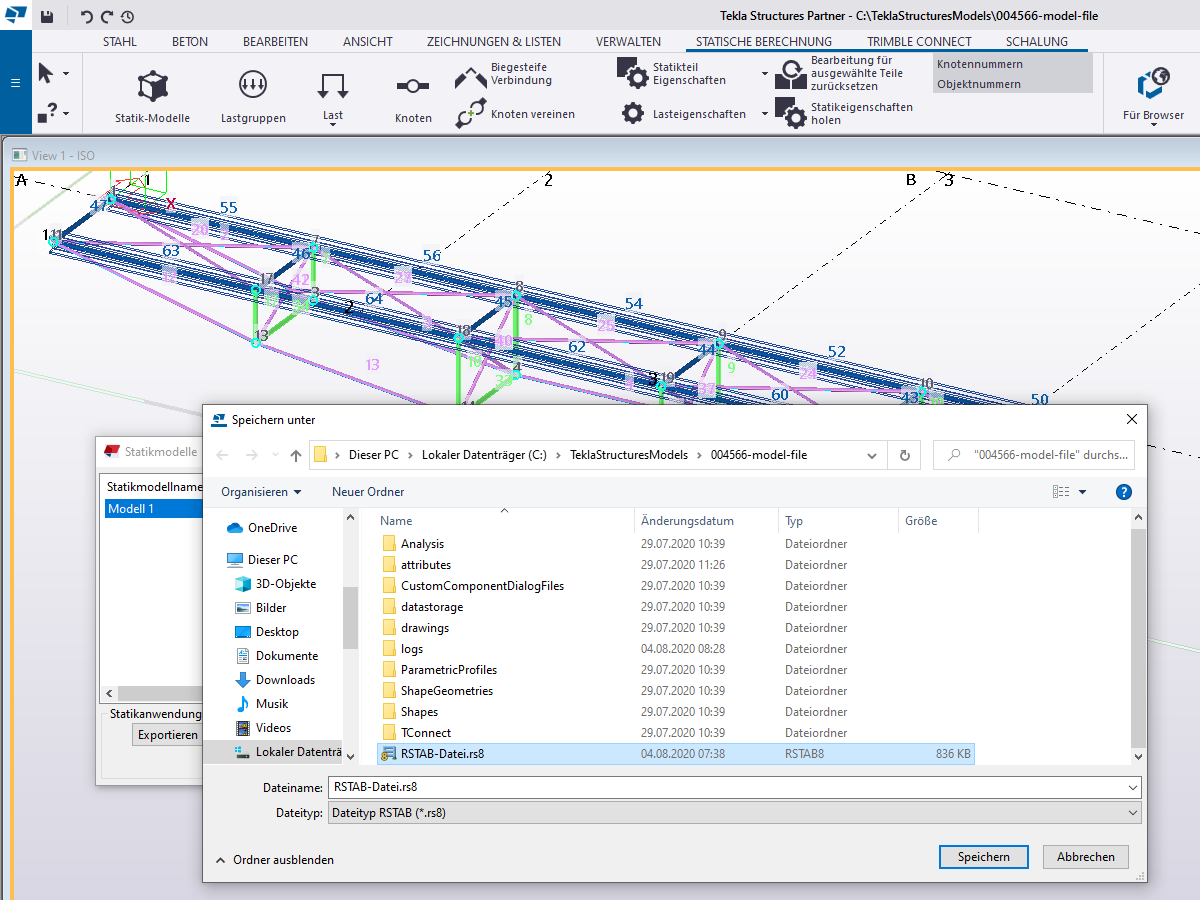
Task: Select Bilder in navigation pane
Action: [x=260, y=608]
